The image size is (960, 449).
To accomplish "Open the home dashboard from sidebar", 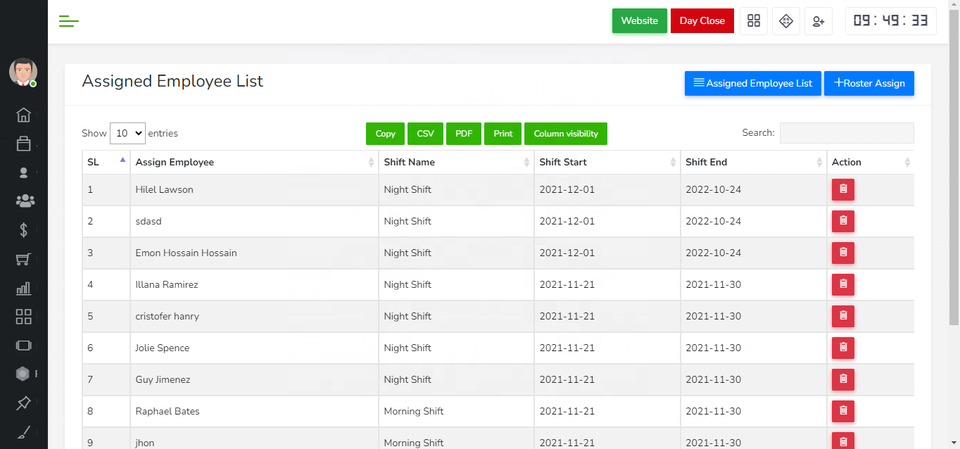I will click(24, 115).
